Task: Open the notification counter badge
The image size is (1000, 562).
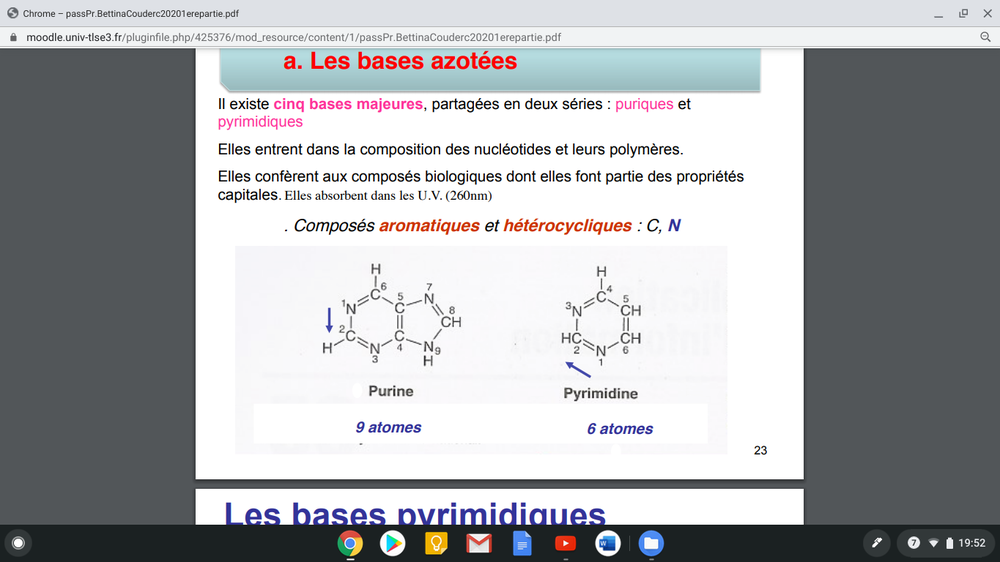Action: (x=914, y=543)
